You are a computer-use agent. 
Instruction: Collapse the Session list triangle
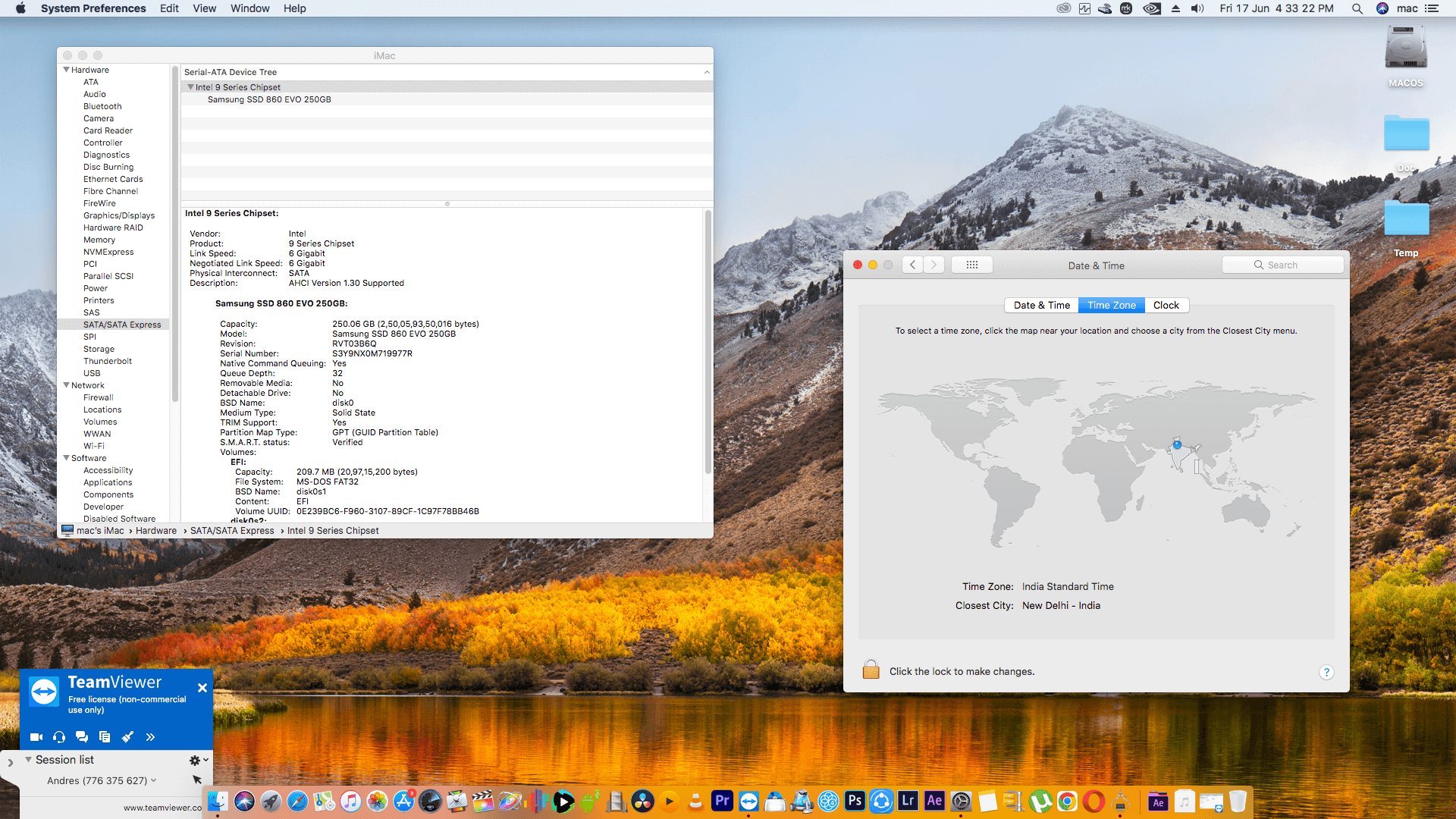(28, 760)
